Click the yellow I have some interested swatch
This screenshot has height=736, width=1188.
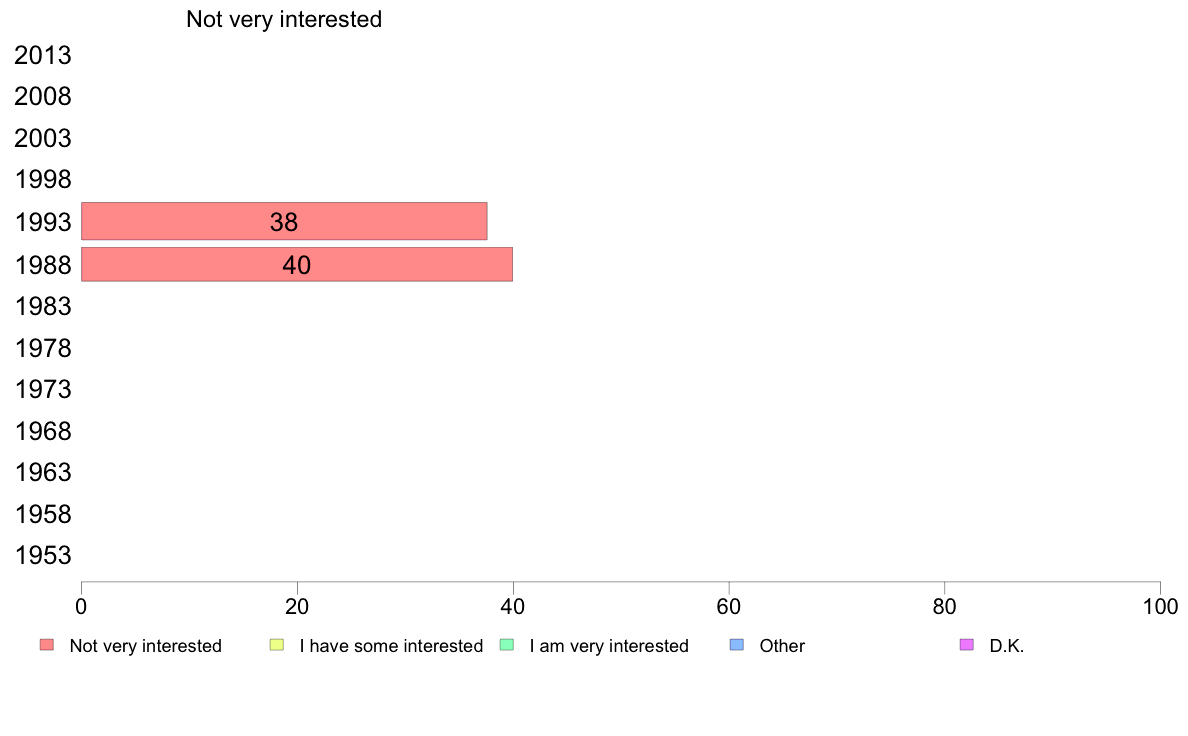point(277,645)
